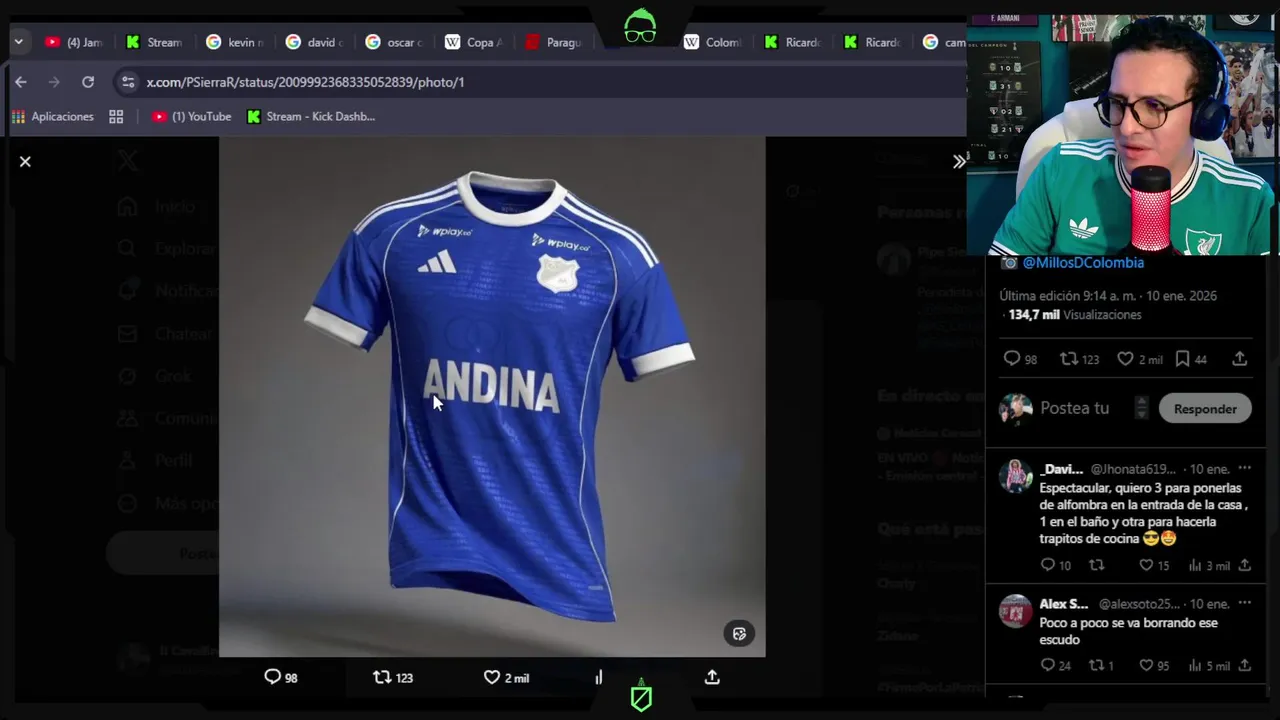Open the (1) YouTube bookmark

pos(191,116)
